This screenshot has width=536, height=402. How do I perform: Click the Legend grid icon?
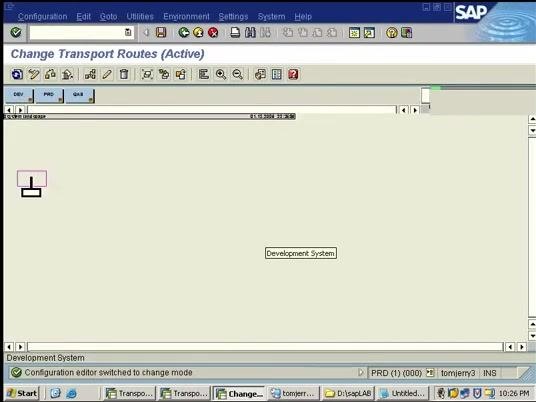(277, 74)
